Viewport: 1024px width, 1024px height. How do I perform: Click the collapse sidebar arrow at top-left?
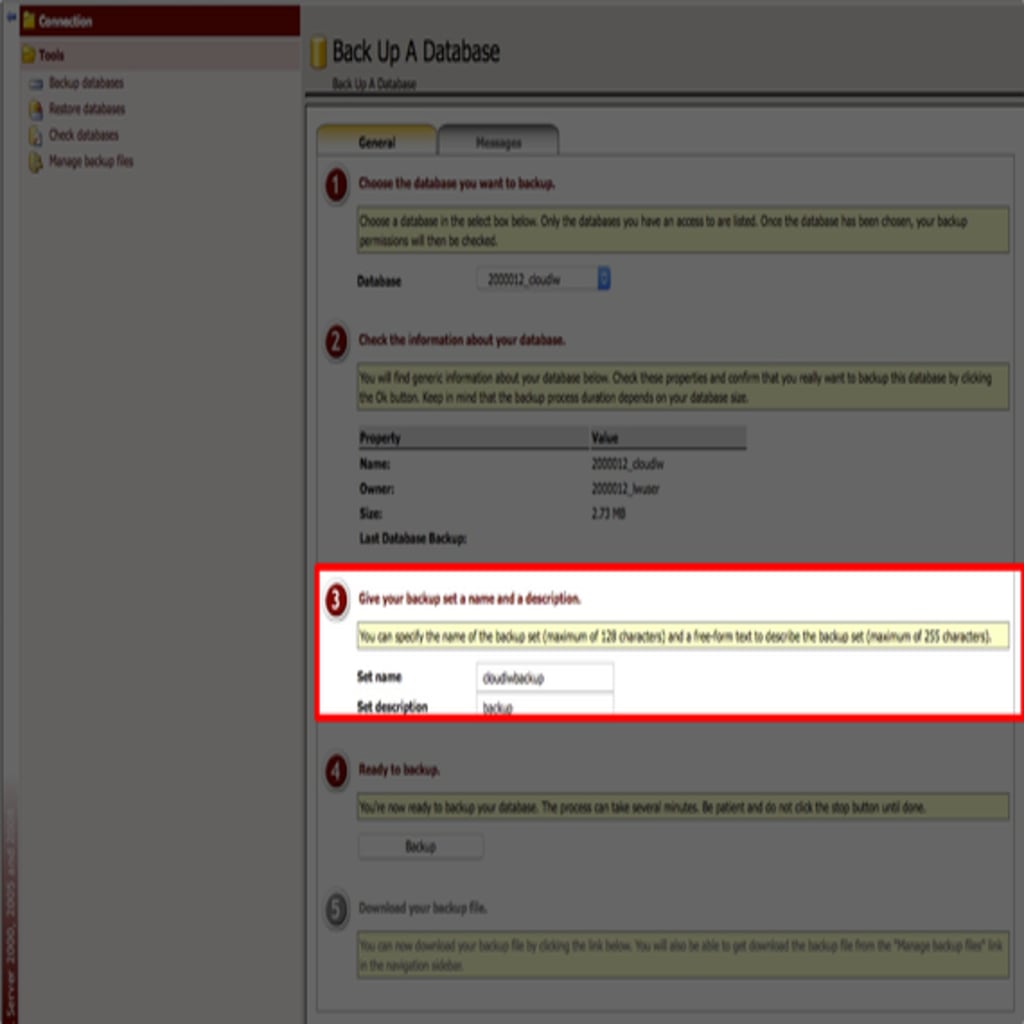(10, 17)
